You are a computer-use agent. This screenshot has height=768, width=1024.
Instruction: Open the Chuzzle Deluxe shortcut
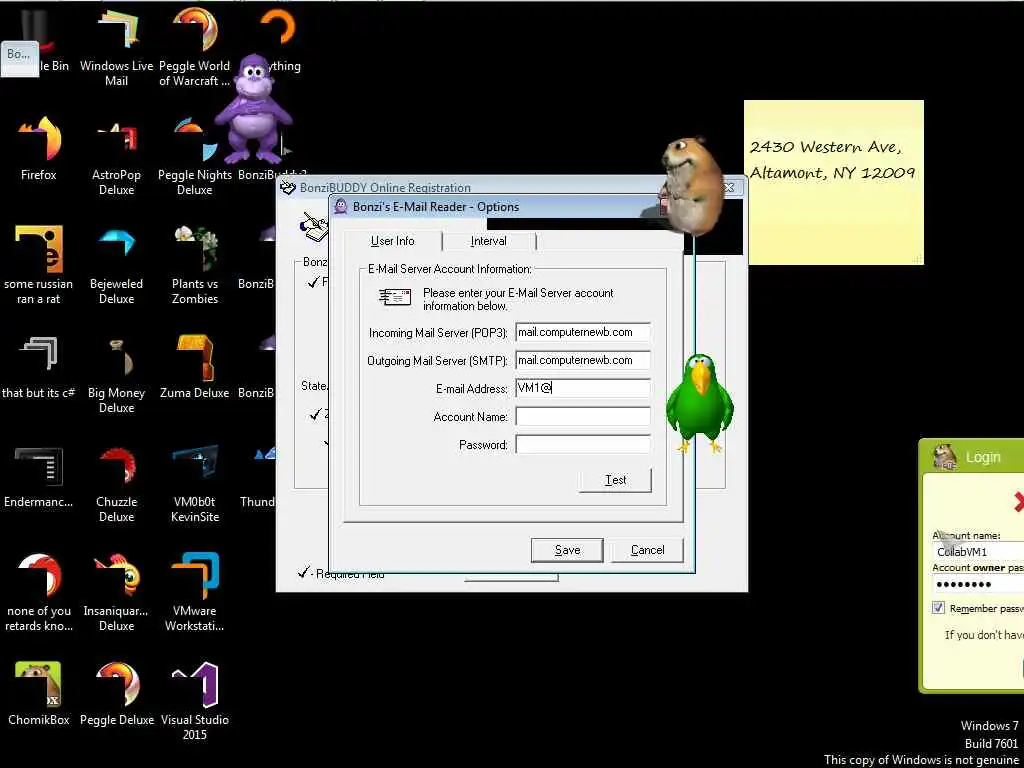116,485
